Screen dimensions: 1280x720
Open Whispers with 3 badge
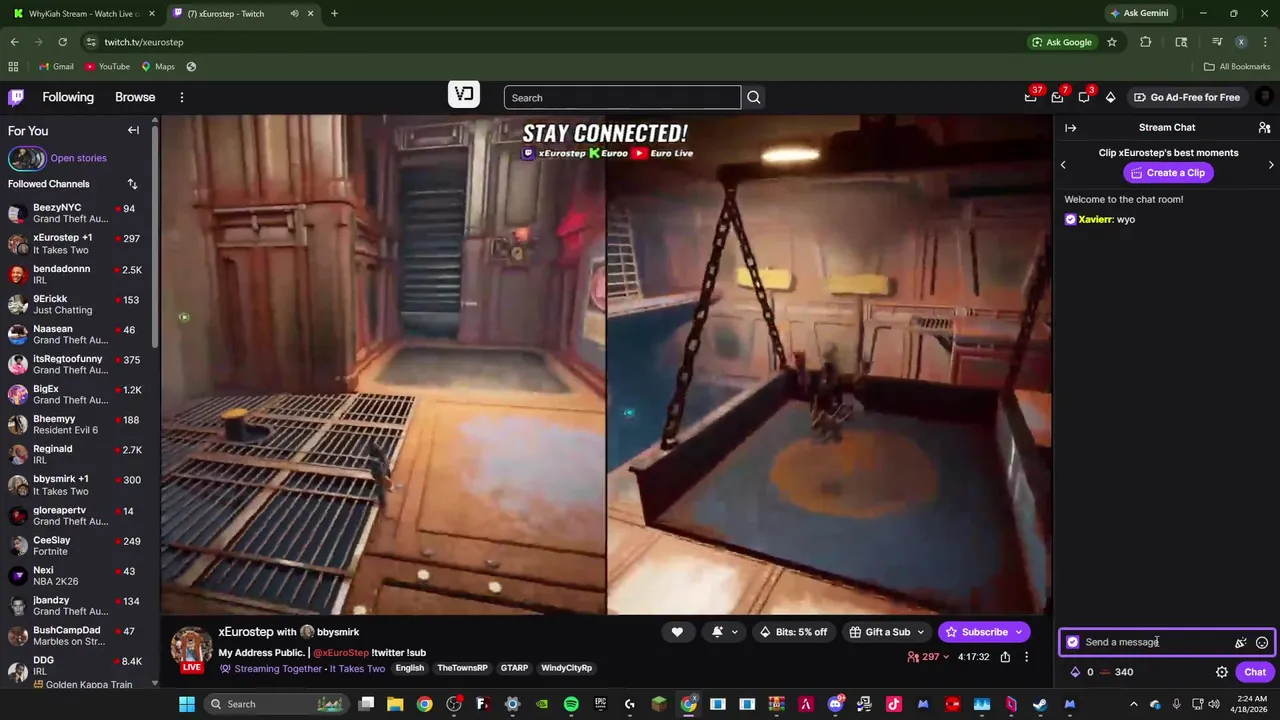click(1084, 97)
